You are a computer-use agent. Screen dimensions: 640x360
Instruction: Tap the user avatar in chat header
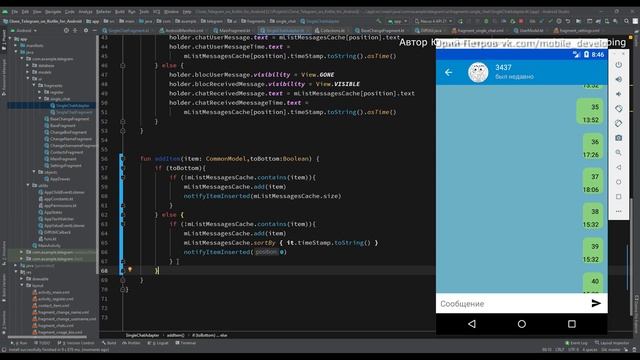click(x=478, y=72)
